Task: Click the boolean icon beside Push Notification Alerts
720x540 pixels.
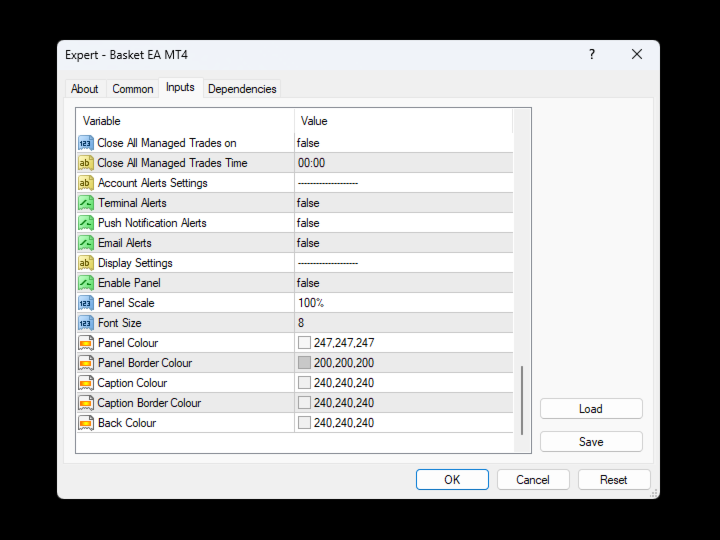Action: pyautogui.click(x=86, y=223)
